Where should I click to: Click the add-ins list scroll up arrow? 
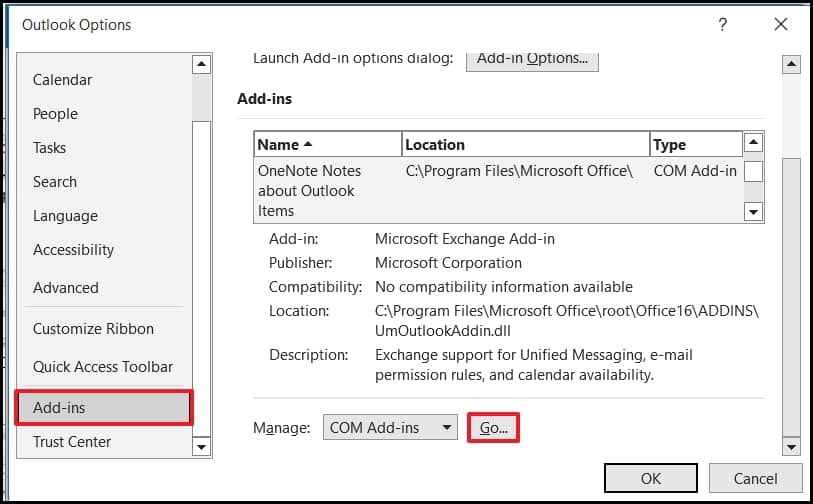click(x=753, y=142)
